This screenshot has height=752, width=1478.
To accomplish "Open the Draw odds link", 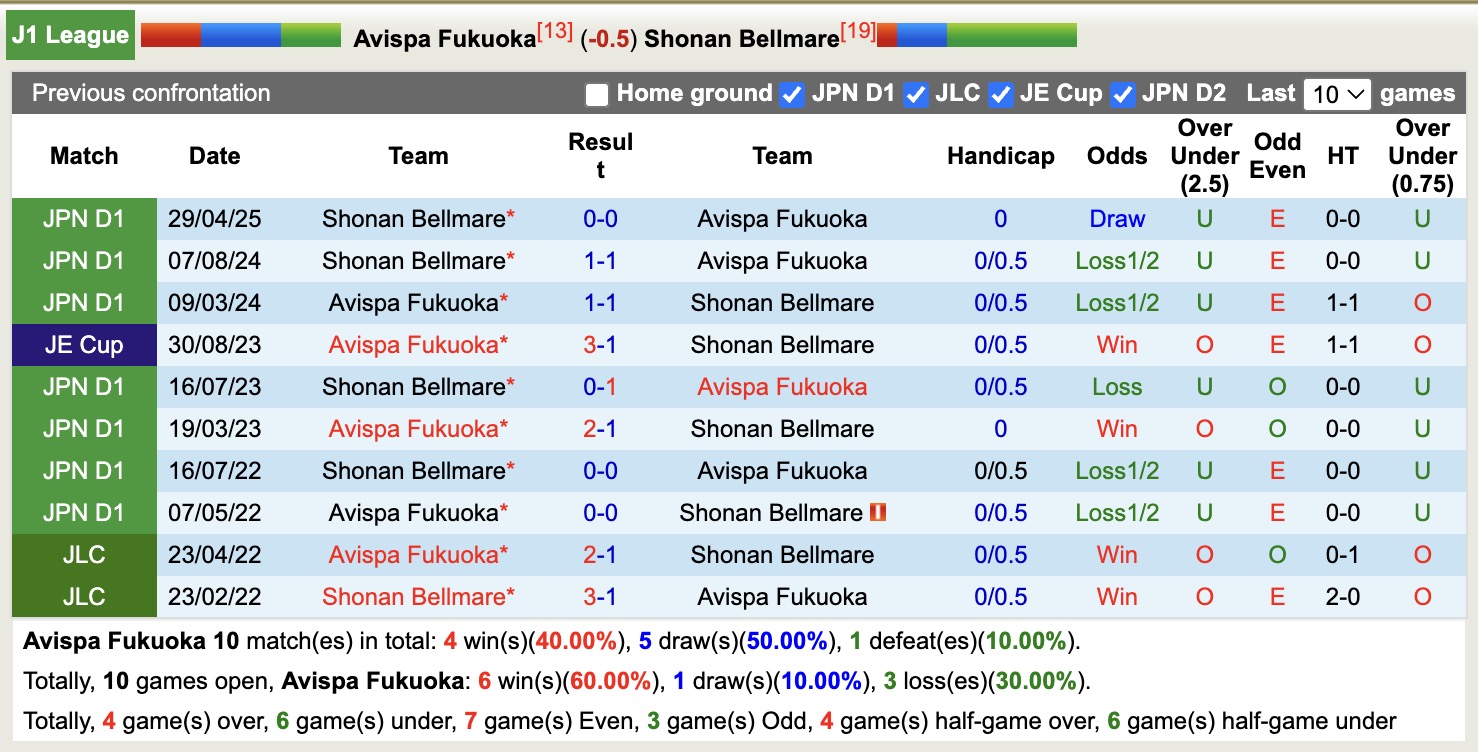I will click(x=1117, y=218).
